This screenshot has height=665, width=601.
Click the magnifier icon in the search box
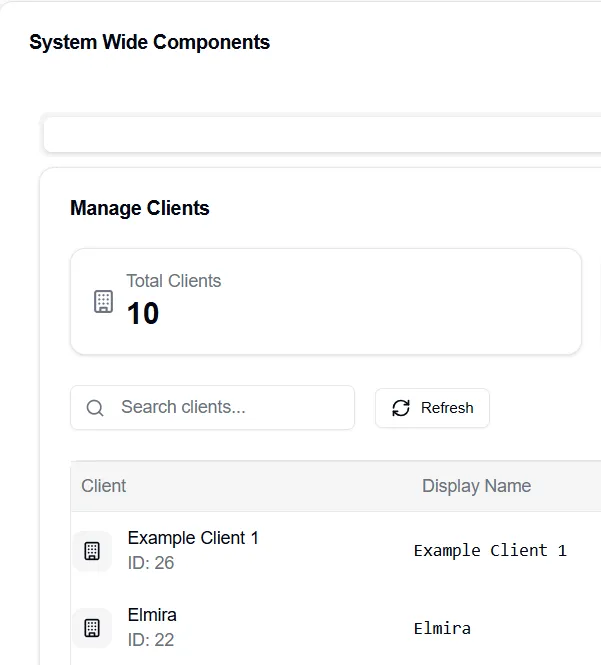coord(95,408)
